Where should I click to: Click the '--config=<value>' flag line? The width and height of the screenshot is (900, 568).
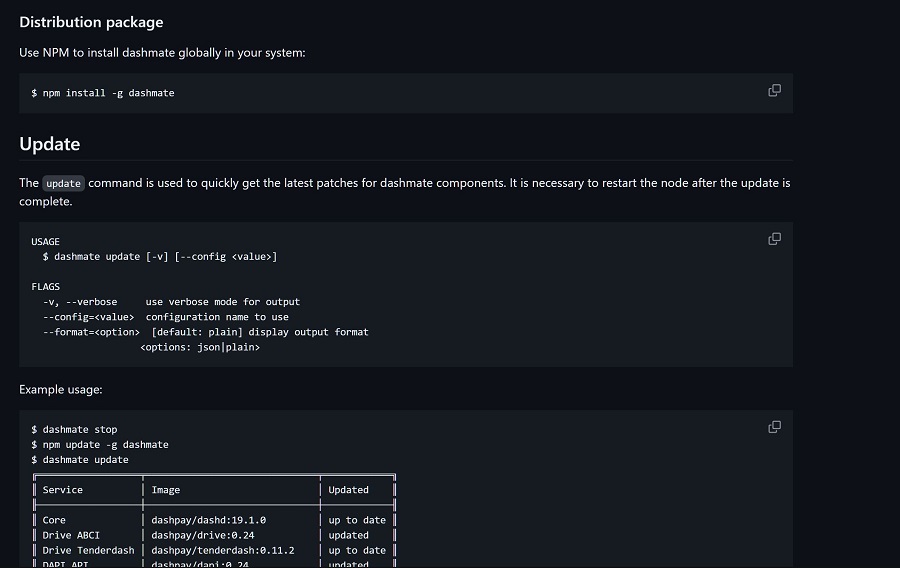[165, 317]
